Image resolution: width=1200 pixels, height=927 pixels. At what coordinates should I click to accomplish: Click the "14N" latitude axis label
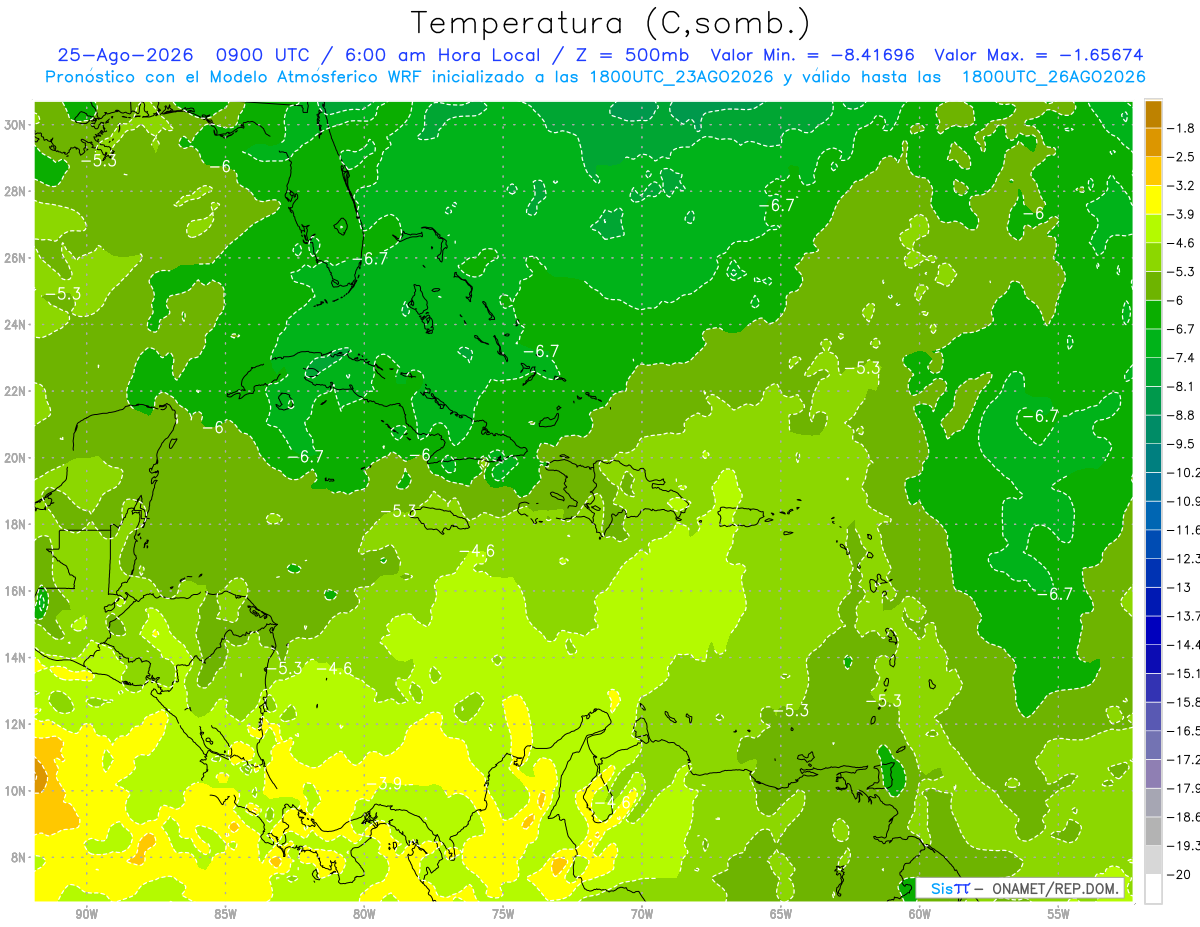(17, 657)
